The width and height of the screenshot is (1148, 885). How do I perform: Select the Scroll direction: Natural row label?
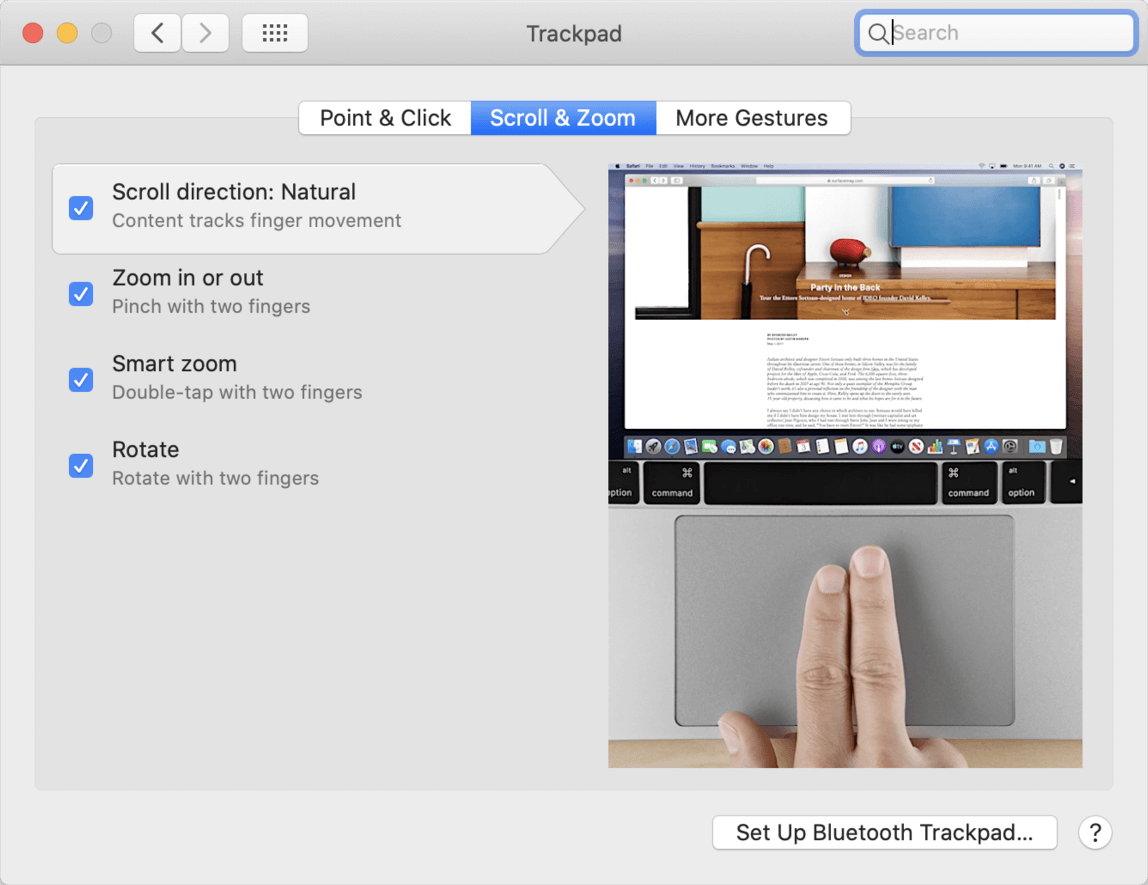click(234, 192)
